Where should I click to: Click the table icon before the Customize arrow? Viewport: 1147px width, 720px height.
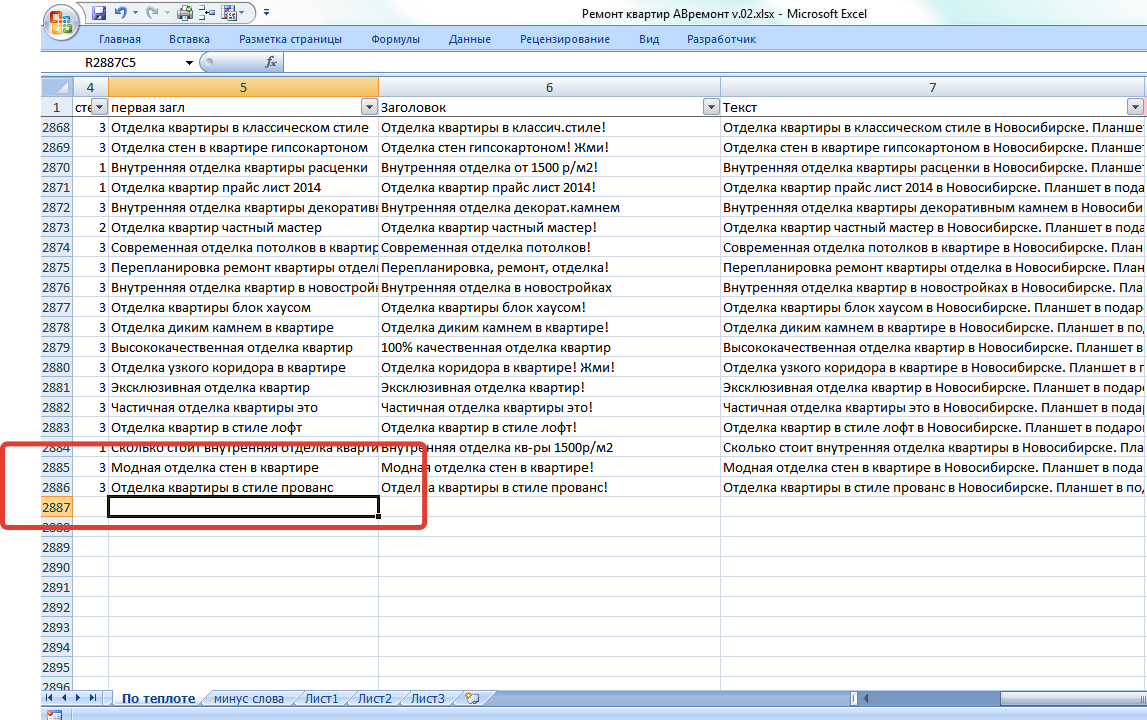[229, 12]
